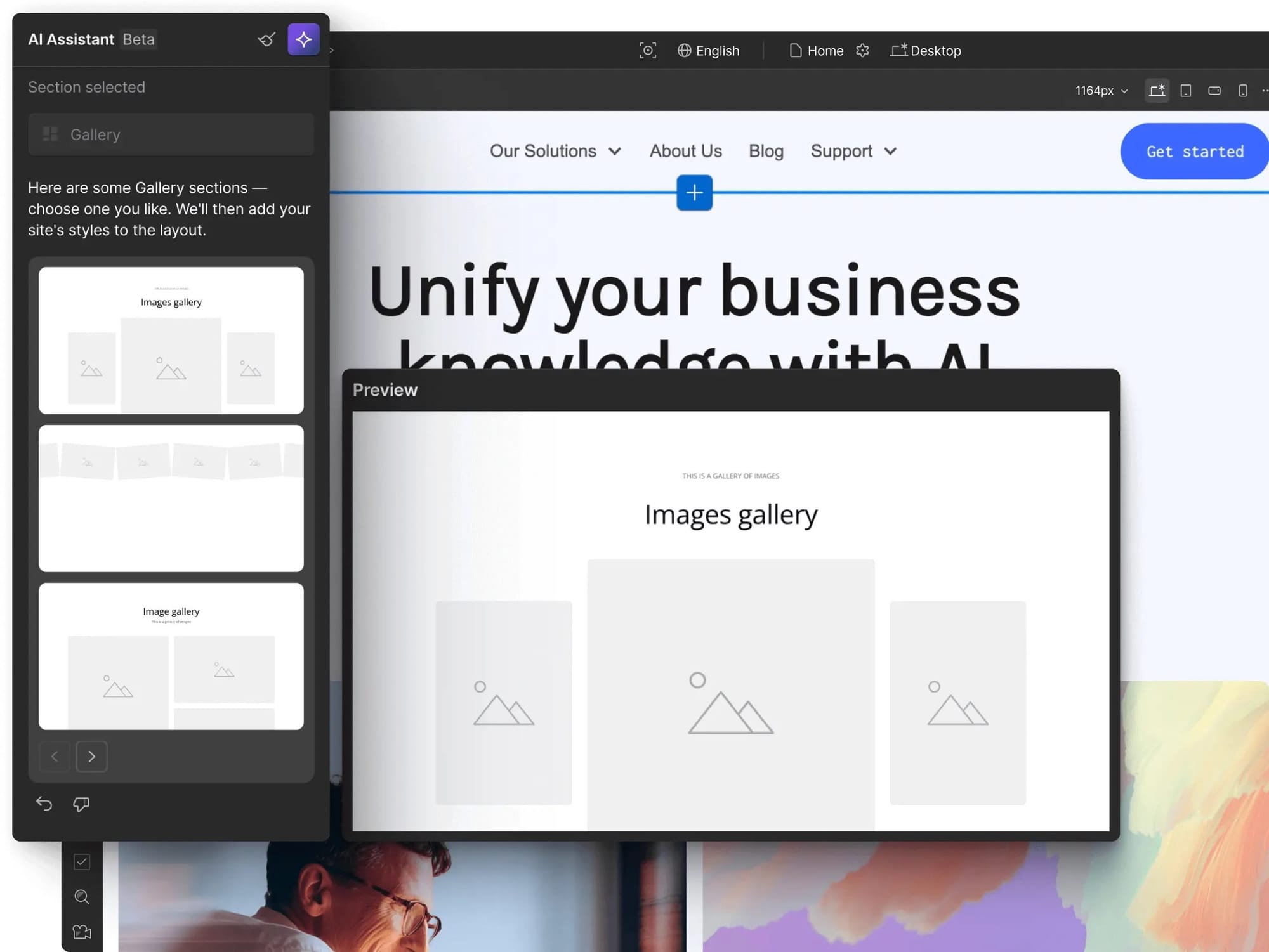
Task: Select the Image gallery grid layout thumbnail
Action: click(171, 656)
